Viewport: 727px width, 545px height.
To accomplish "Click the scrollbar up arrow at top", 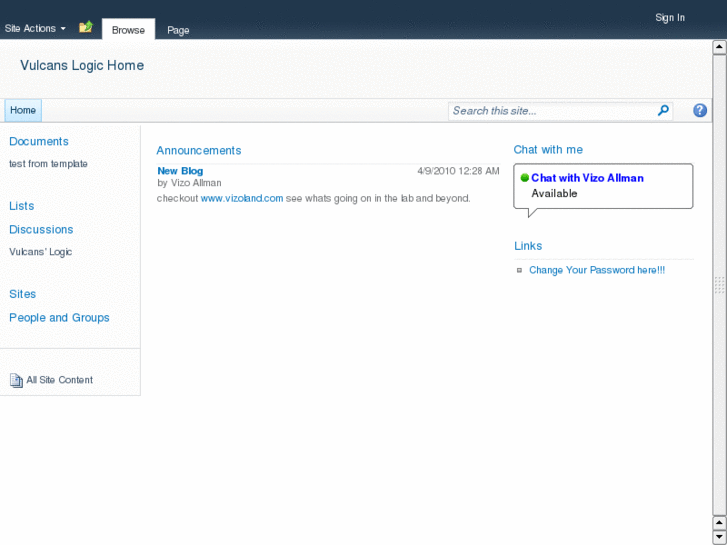I will click(x=719, y=47).
